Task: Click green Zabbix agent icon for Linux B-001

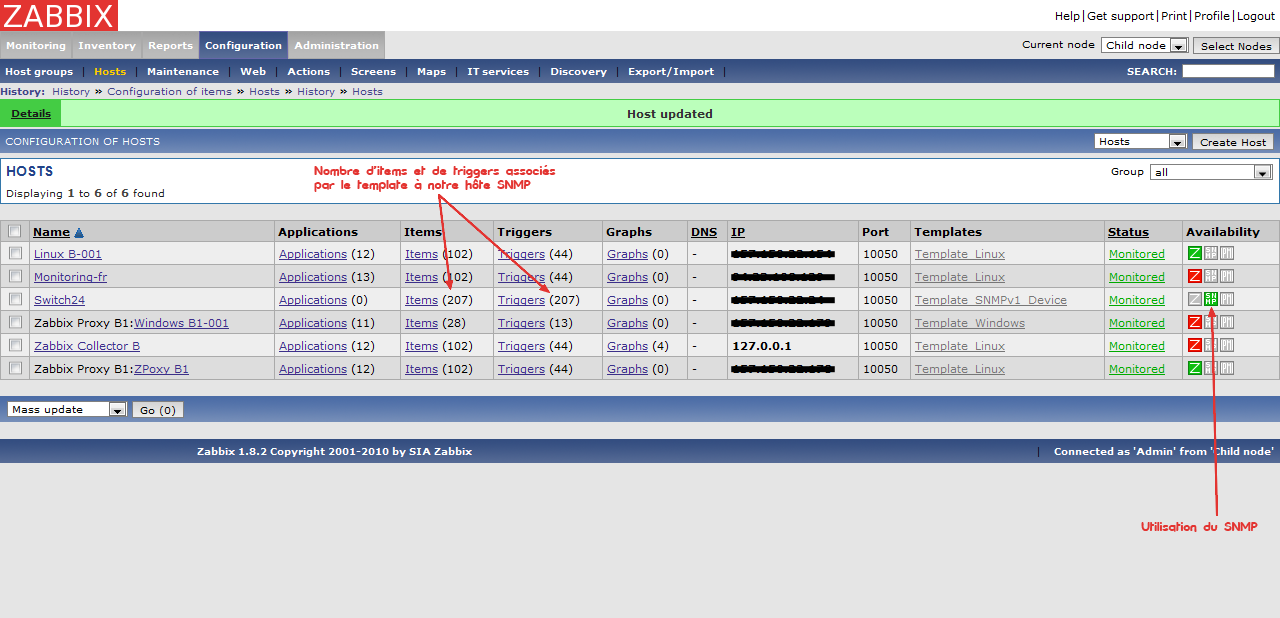Action: click(x=1194, y=253)
